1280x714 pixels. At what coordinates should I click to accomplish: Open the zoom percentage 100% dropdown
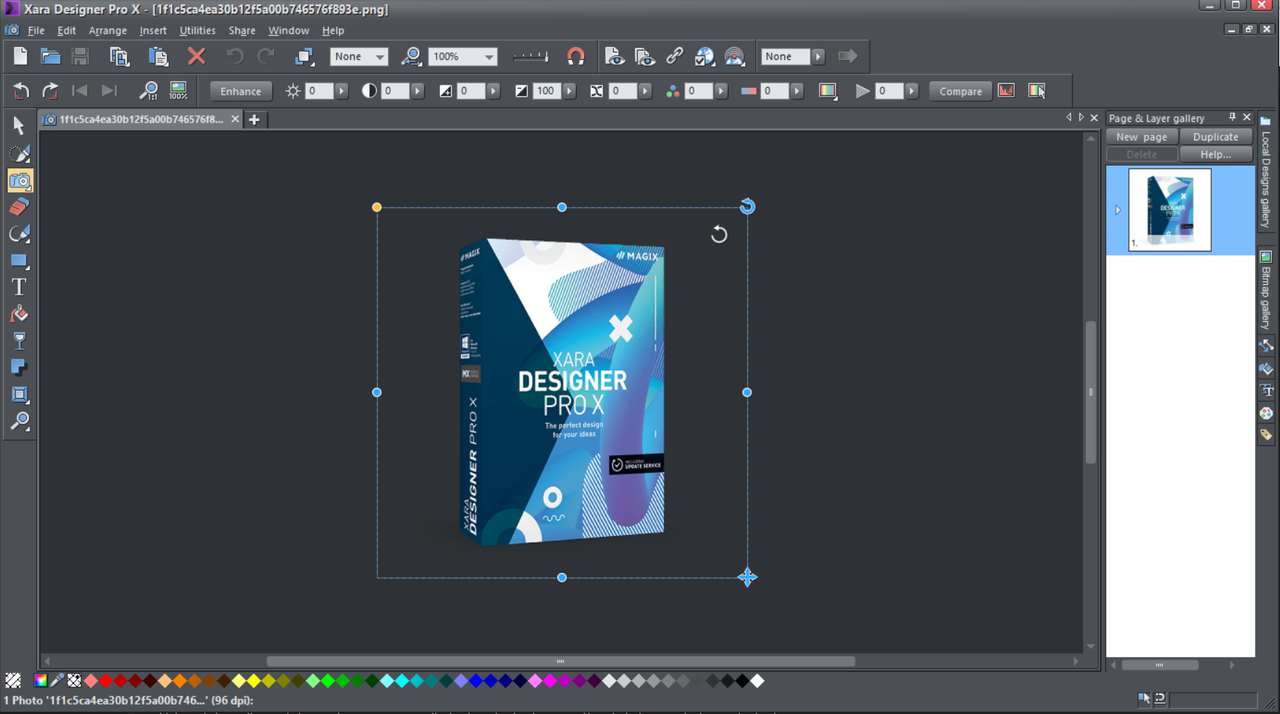488,57
